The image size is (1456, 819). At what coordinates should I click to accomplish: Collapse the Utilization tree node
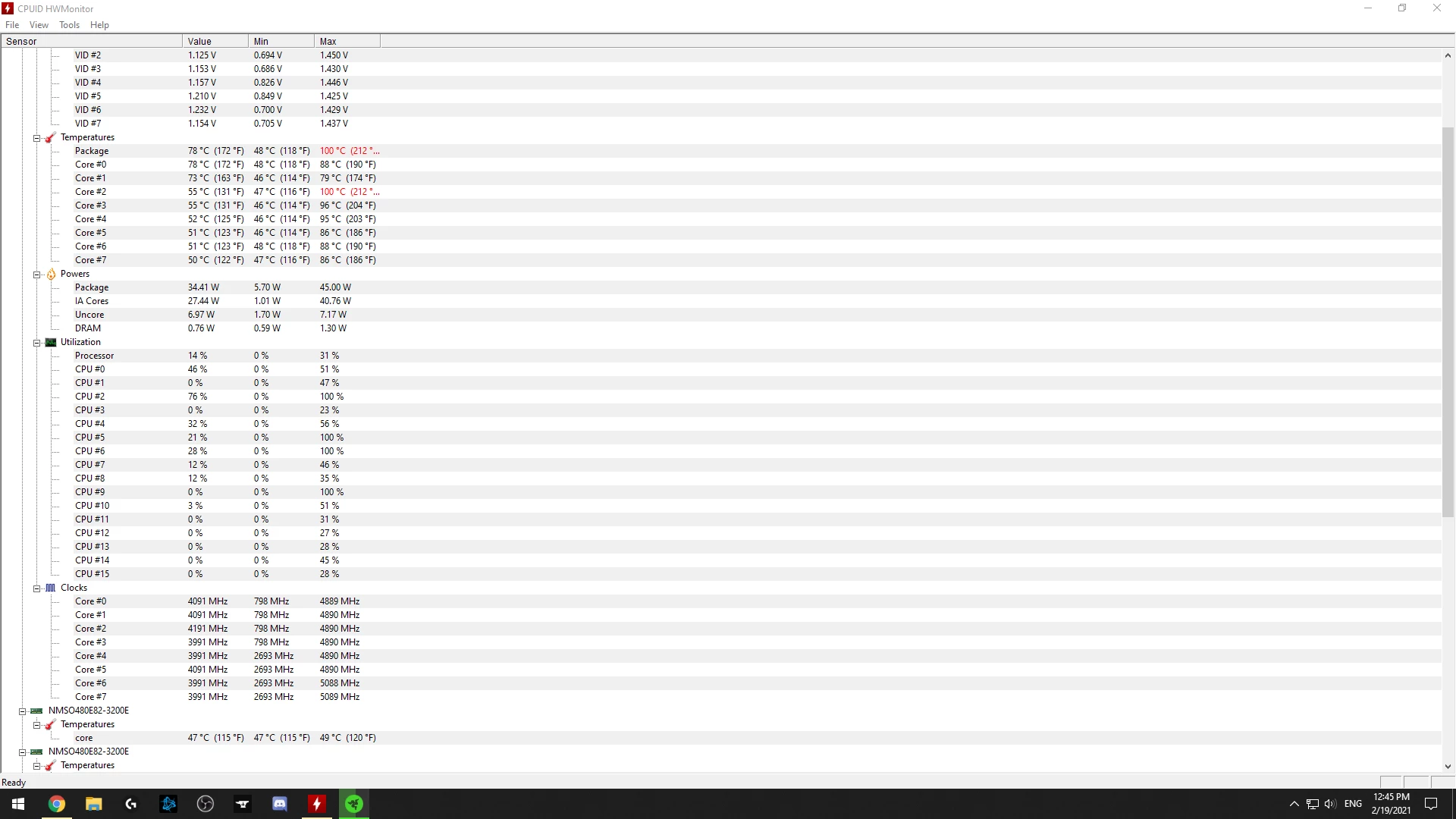36,343
